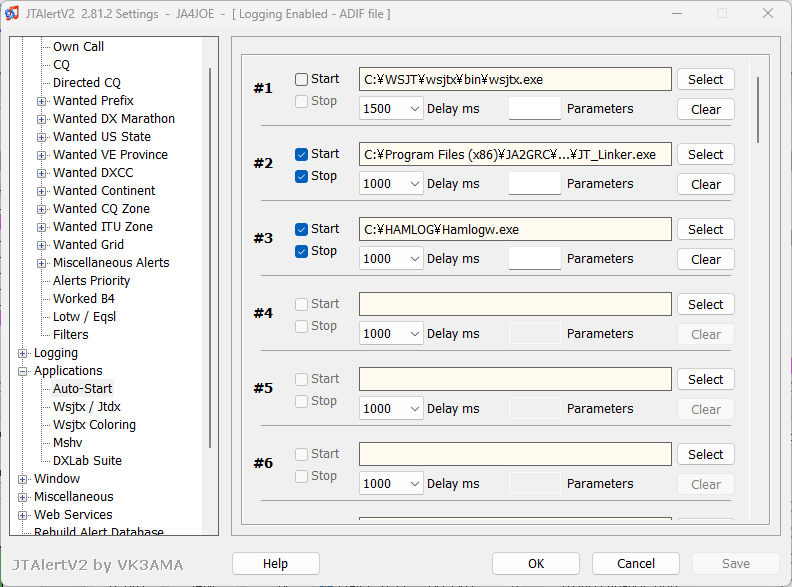Clear the application #1 entry

pyautogui.click(x=705, y=110)
